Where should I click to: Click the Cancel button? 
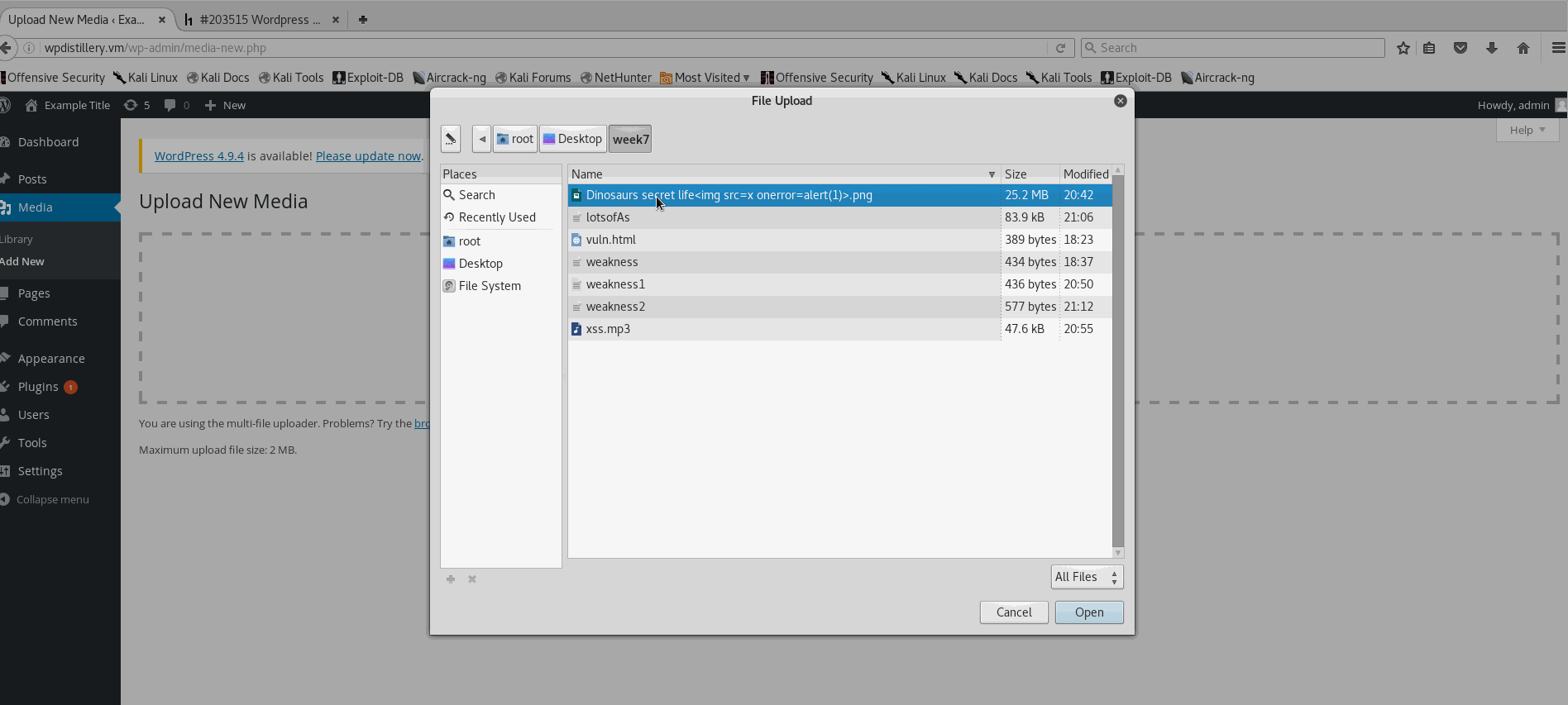click(1014, 612)
